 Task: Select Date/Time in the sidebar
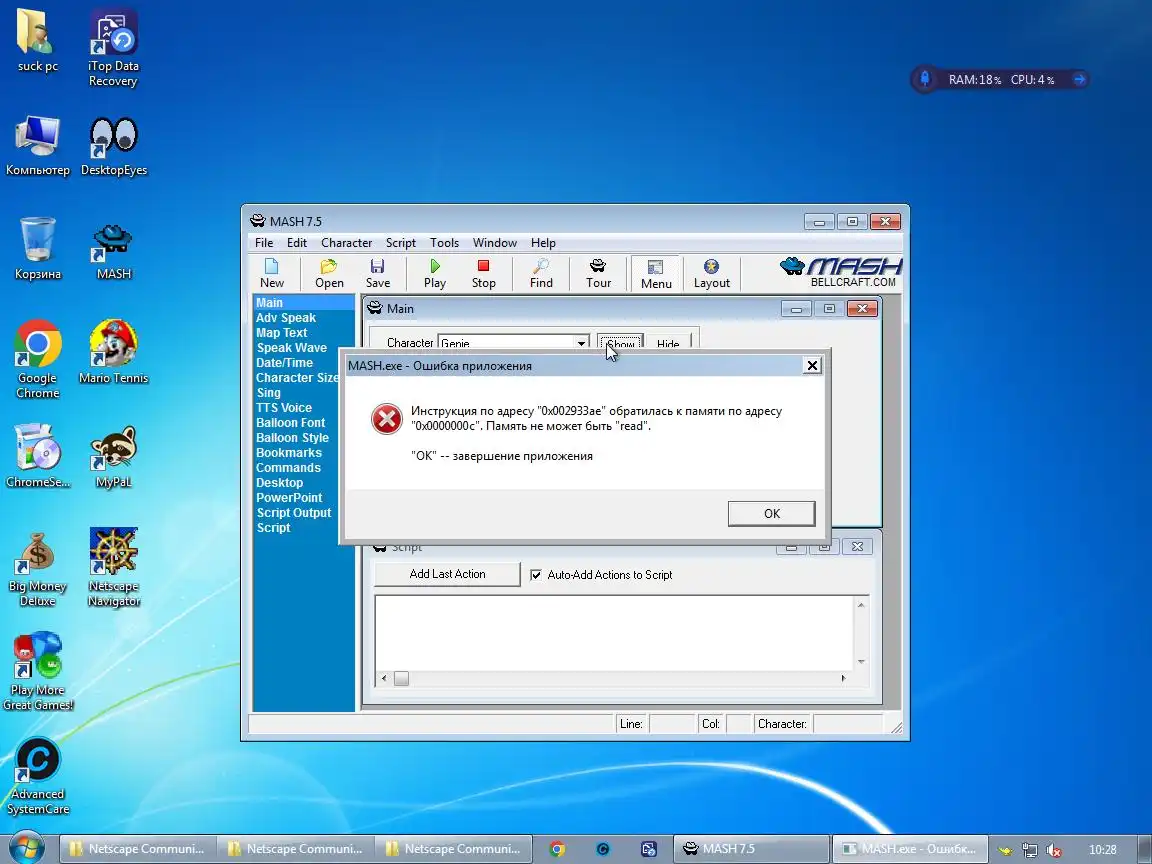[284, 362]
